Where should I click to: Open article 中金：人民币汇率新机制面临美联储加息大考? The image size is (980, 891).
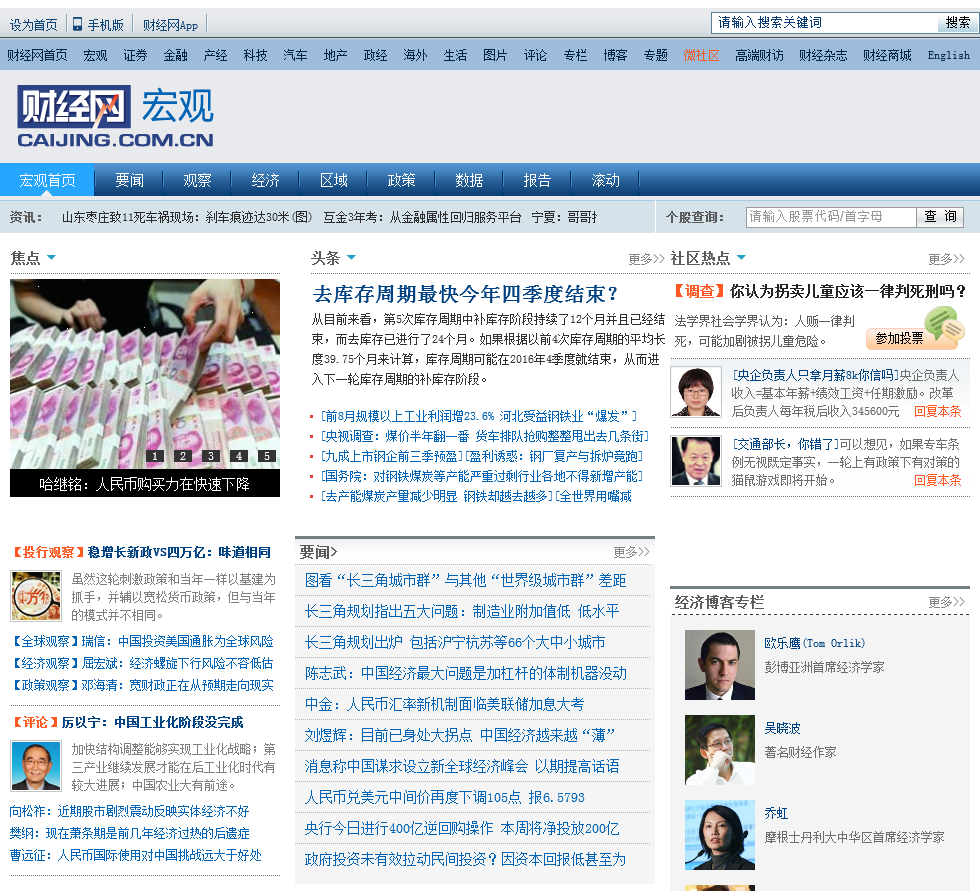pos(444,704)
